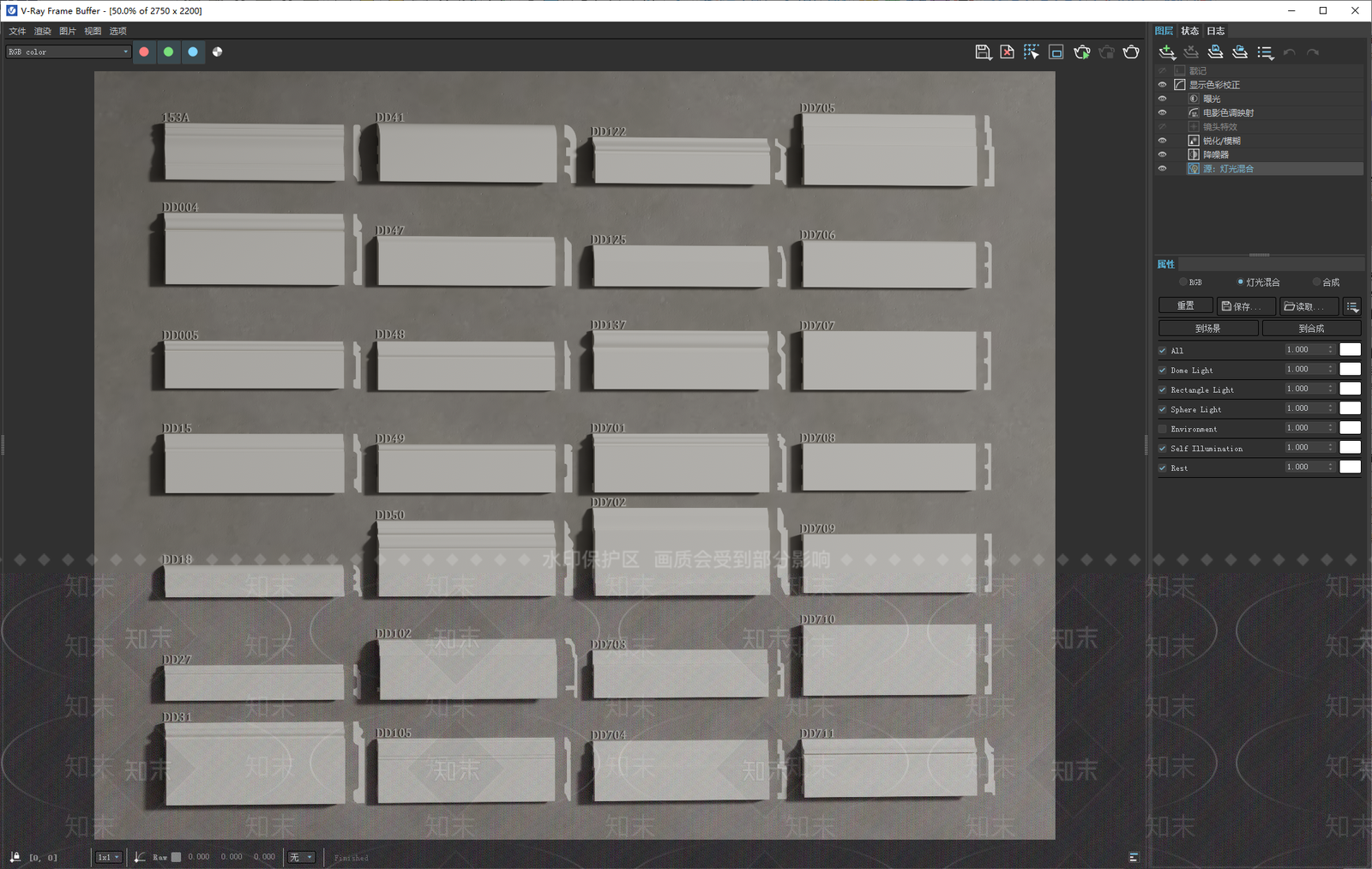Click the 保存 button in light mix
This screenshot has height=869, width=1372.
pyautogui.click(x=1246, y=306)
